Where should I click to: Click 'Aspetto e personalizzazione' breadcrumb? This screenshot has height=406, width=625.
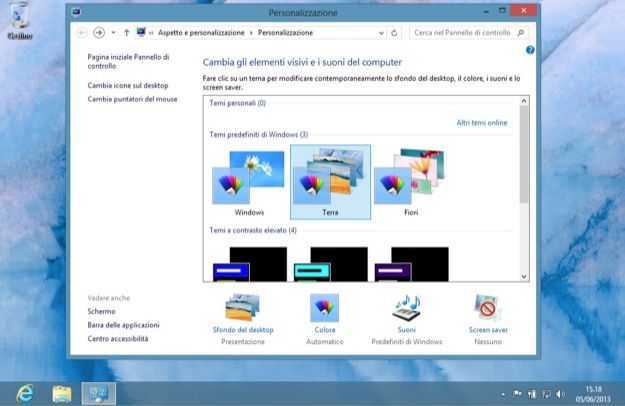tap(201, 33)
